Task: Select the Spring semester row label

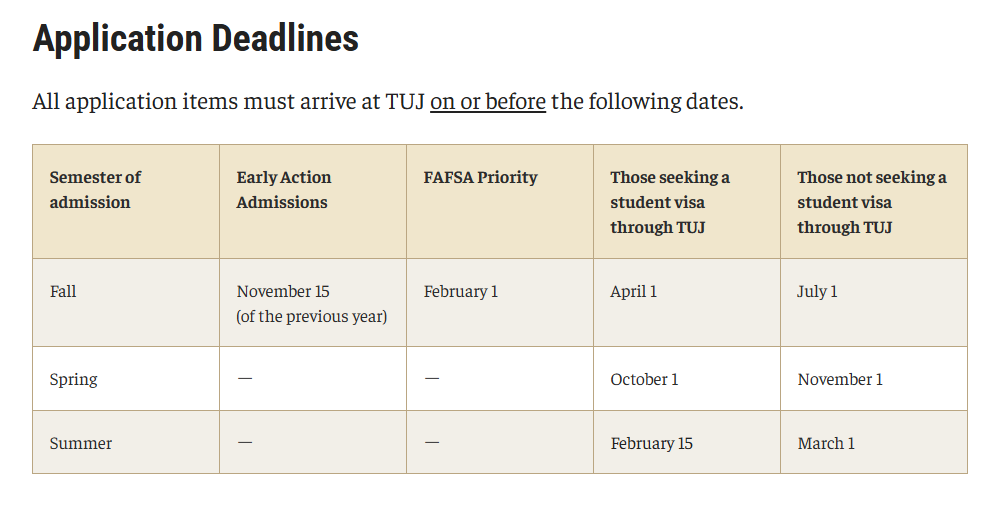Action: click(x=74, y=380)
